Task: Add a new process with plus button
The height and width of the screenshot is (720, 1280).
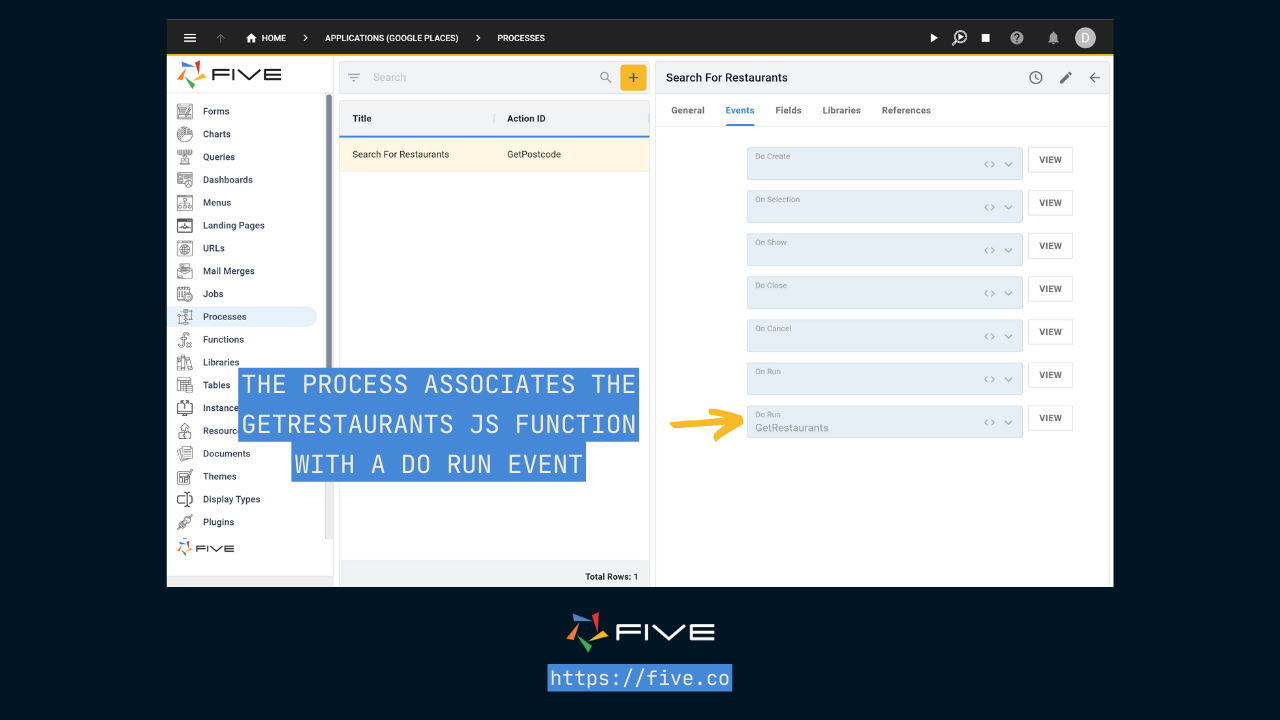Action: (x=633, y=77)
